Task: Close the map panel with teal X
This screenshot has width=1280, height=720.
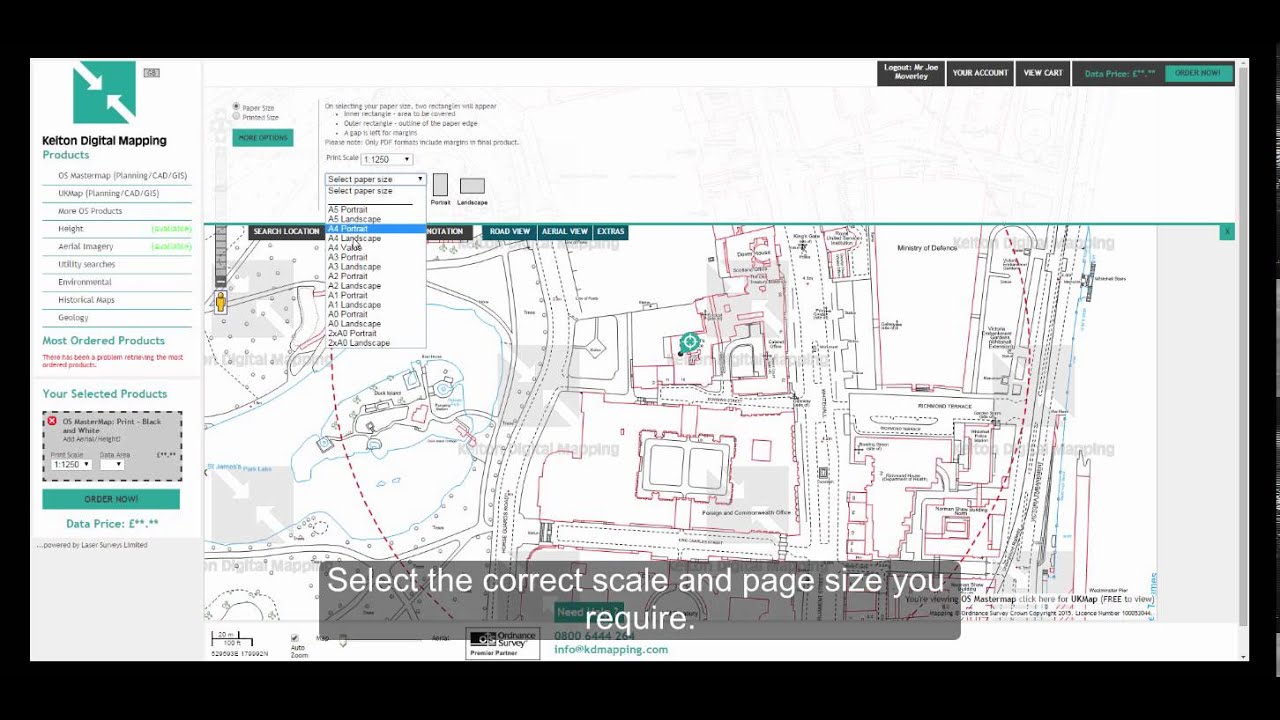Action: pyautogui.click(x=1227, y=232)
